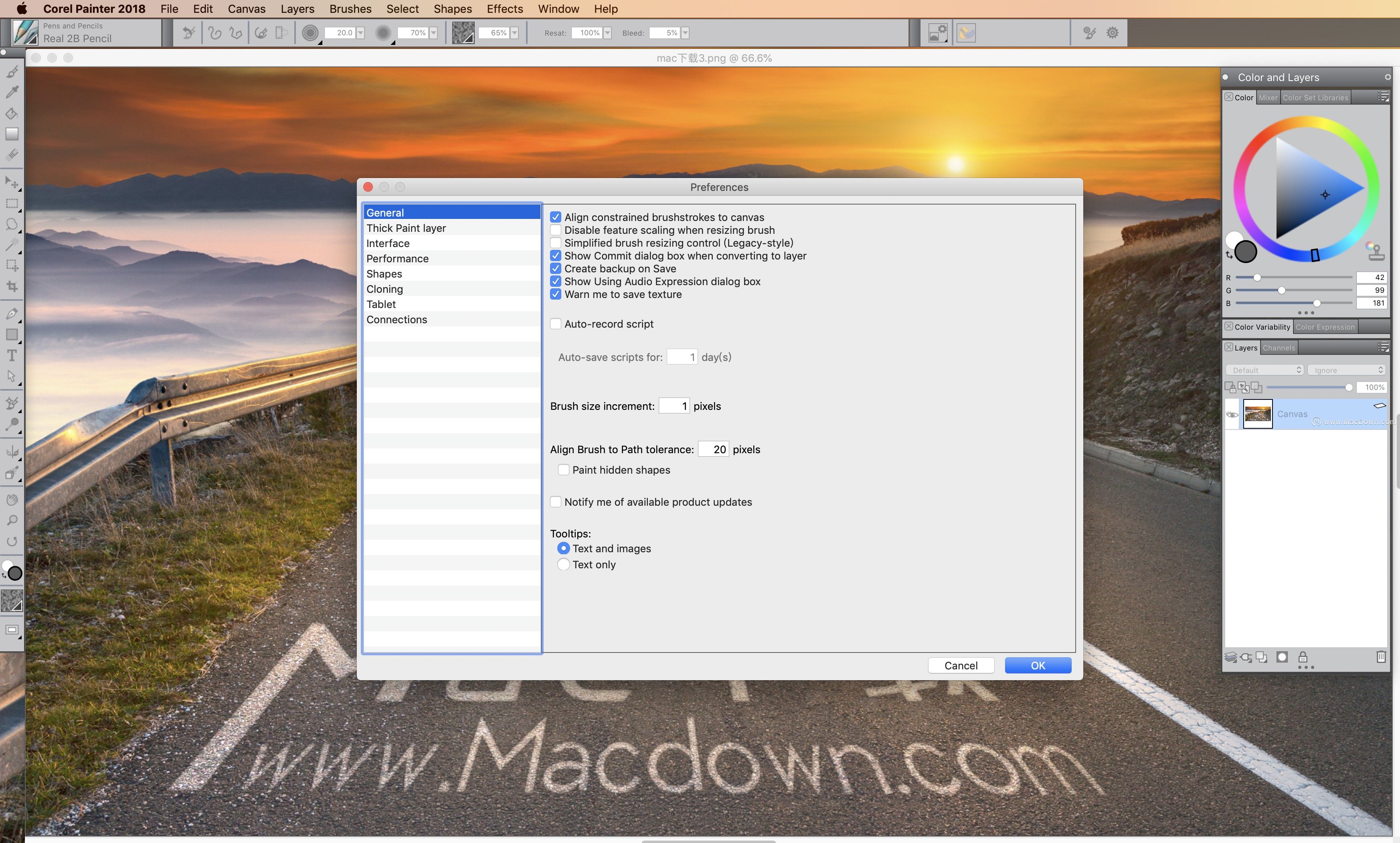Switch to the Mixer tab
This screenshot has height=843, width=1400.
(1268, 98)
